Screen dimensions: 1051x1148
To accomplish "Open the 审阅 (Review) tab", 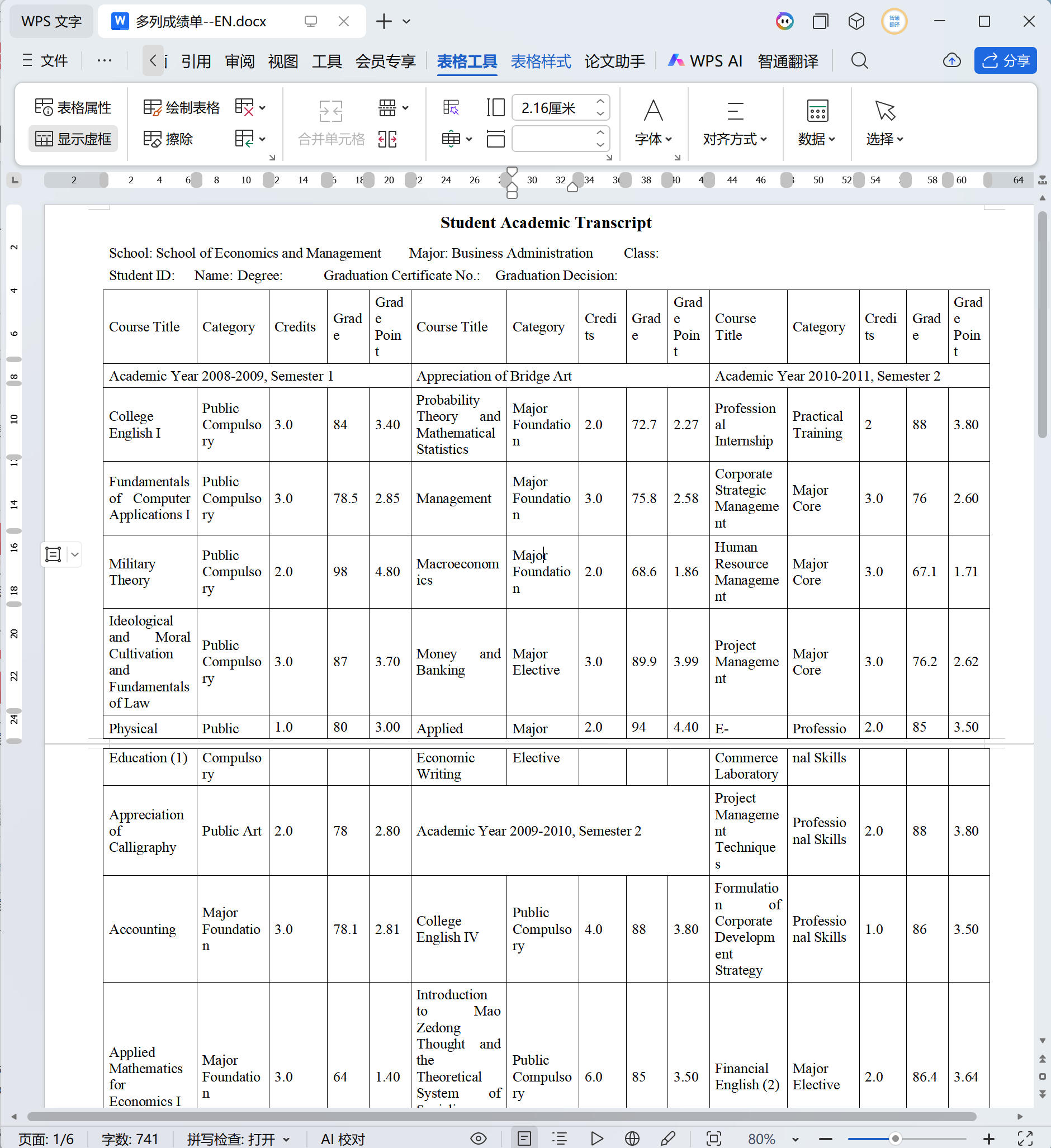I will [x=239, y=61].
